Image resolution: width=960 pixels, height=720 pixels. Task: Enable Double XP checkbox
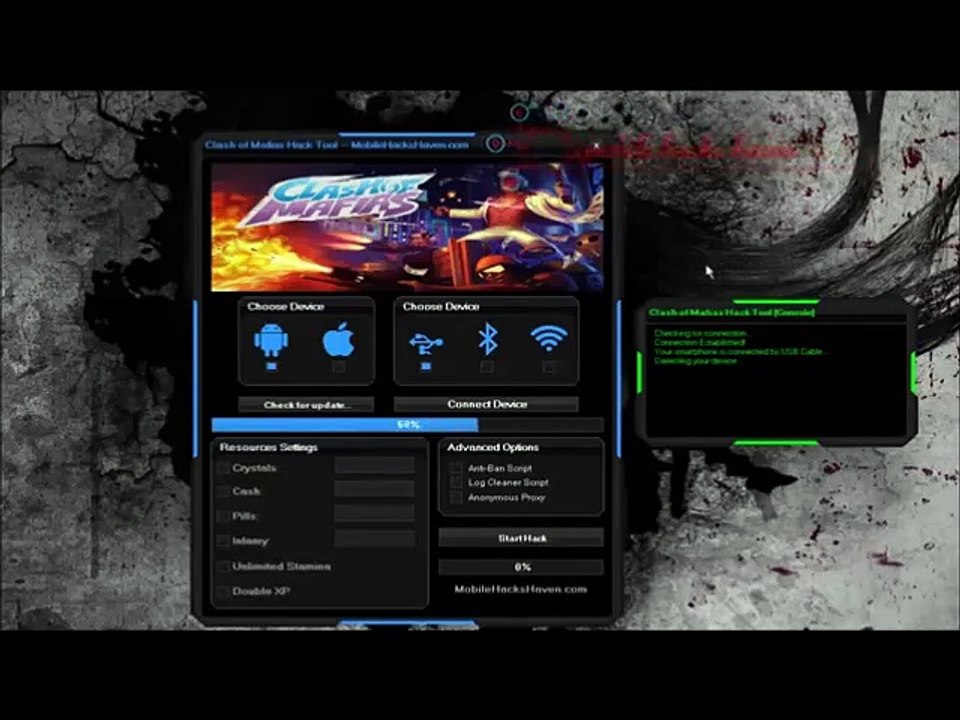click(x=223, y=591)
